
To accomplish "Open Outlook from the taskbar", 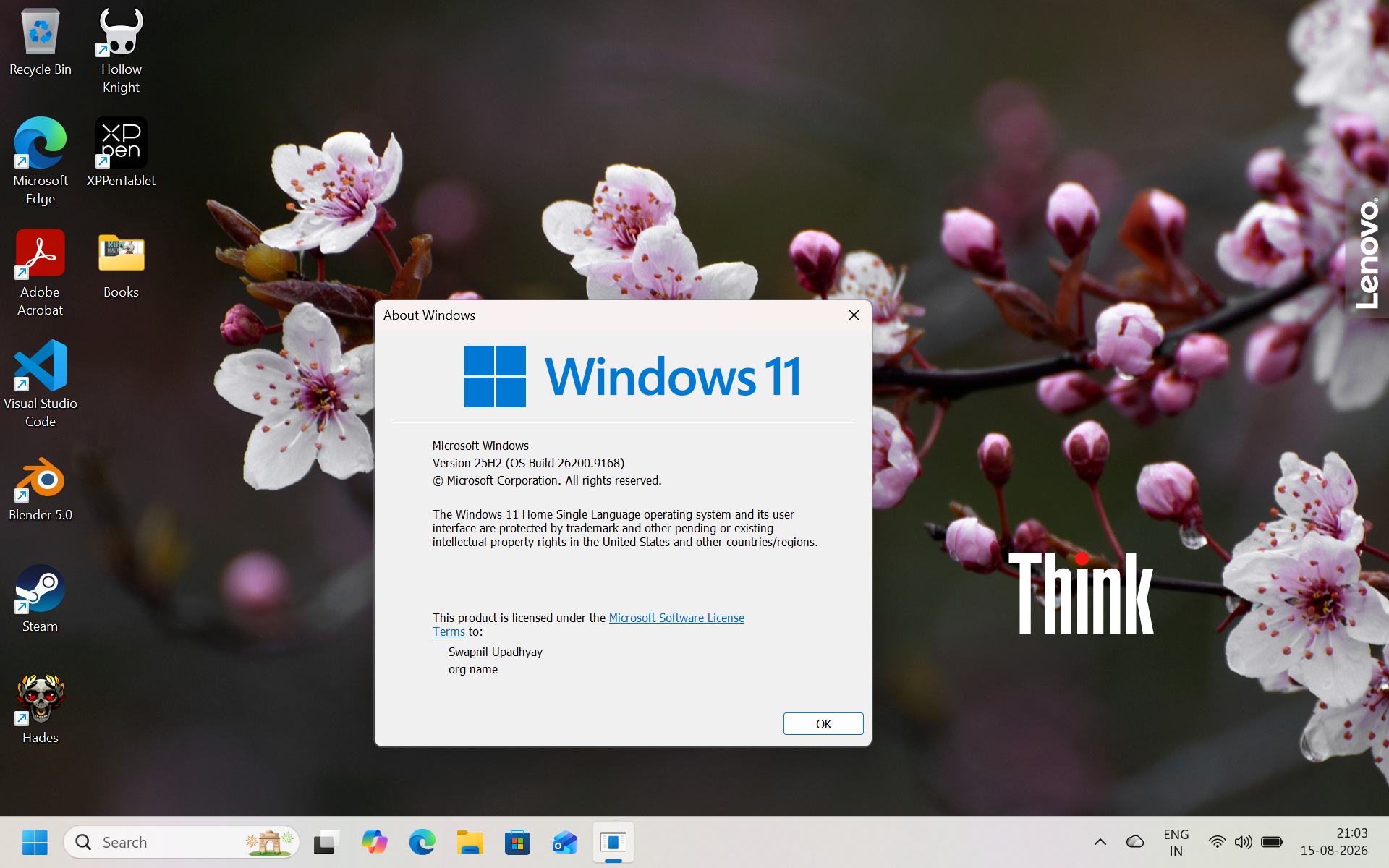I will (x=565, y=842).
